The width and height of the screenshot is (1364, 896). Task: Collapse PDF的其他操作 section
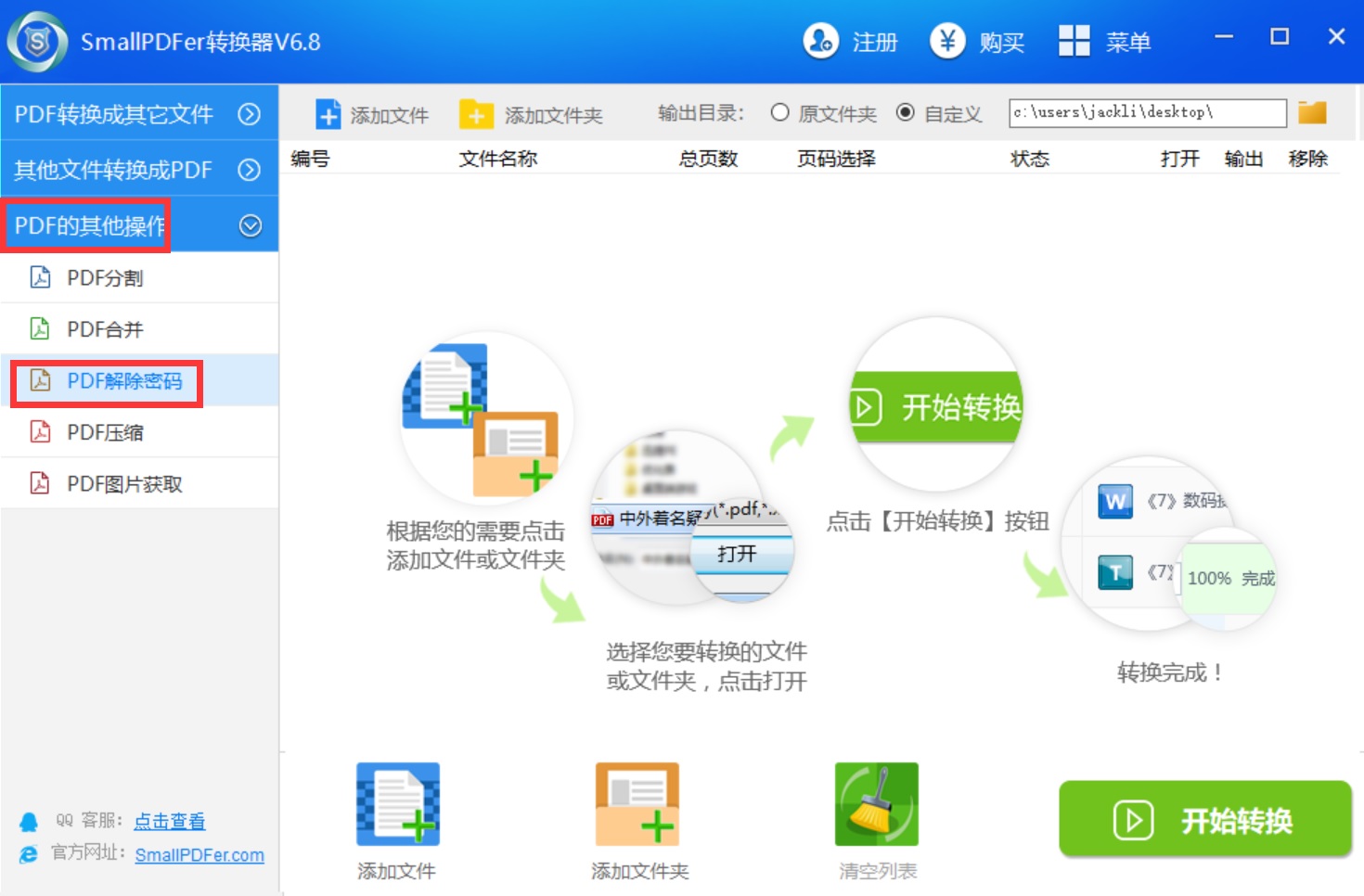tap(139, 225)
